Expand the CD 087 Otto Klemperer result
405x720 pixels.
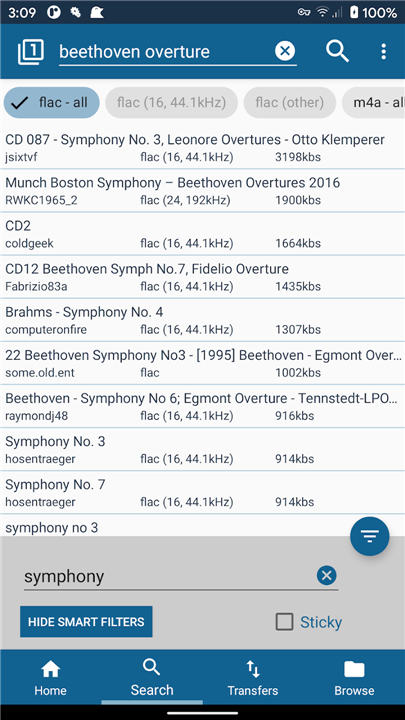coord(202,148)
